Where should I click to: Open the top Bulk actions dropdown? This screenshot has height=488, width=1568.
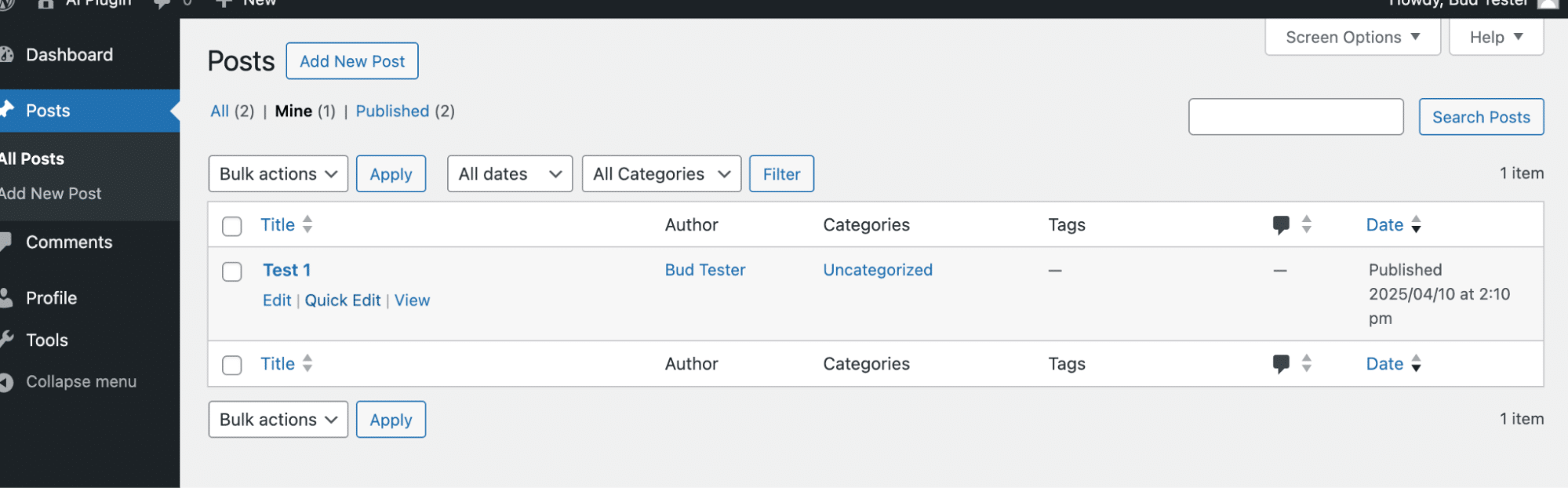[278, 174]
